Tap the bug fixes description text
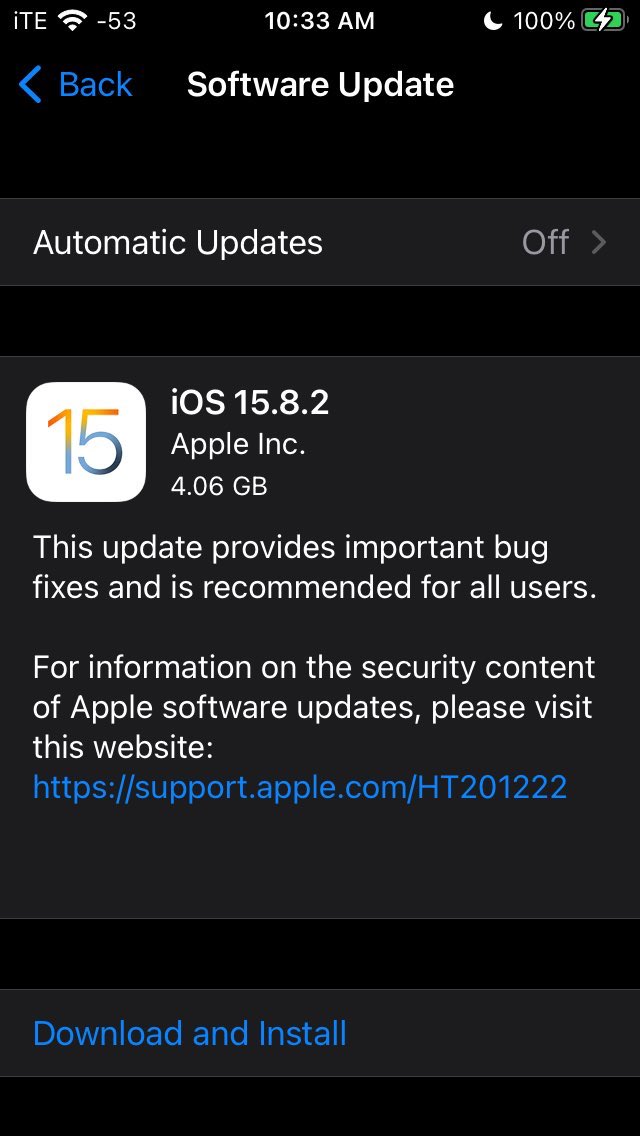The width and height of the screenshot is (640, 1136). (x=315, y=567)
